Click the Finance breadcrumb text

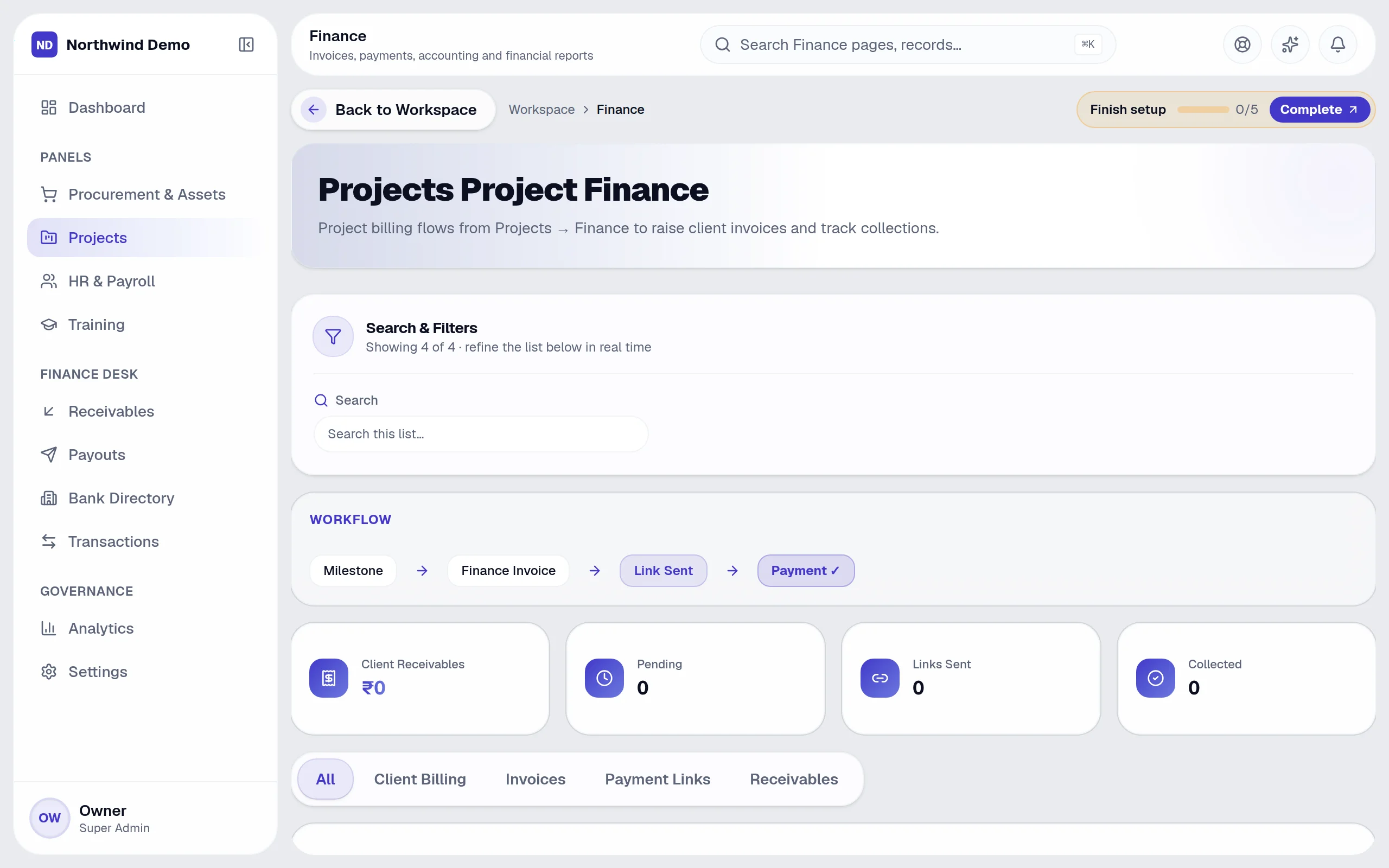pos(620,110)
